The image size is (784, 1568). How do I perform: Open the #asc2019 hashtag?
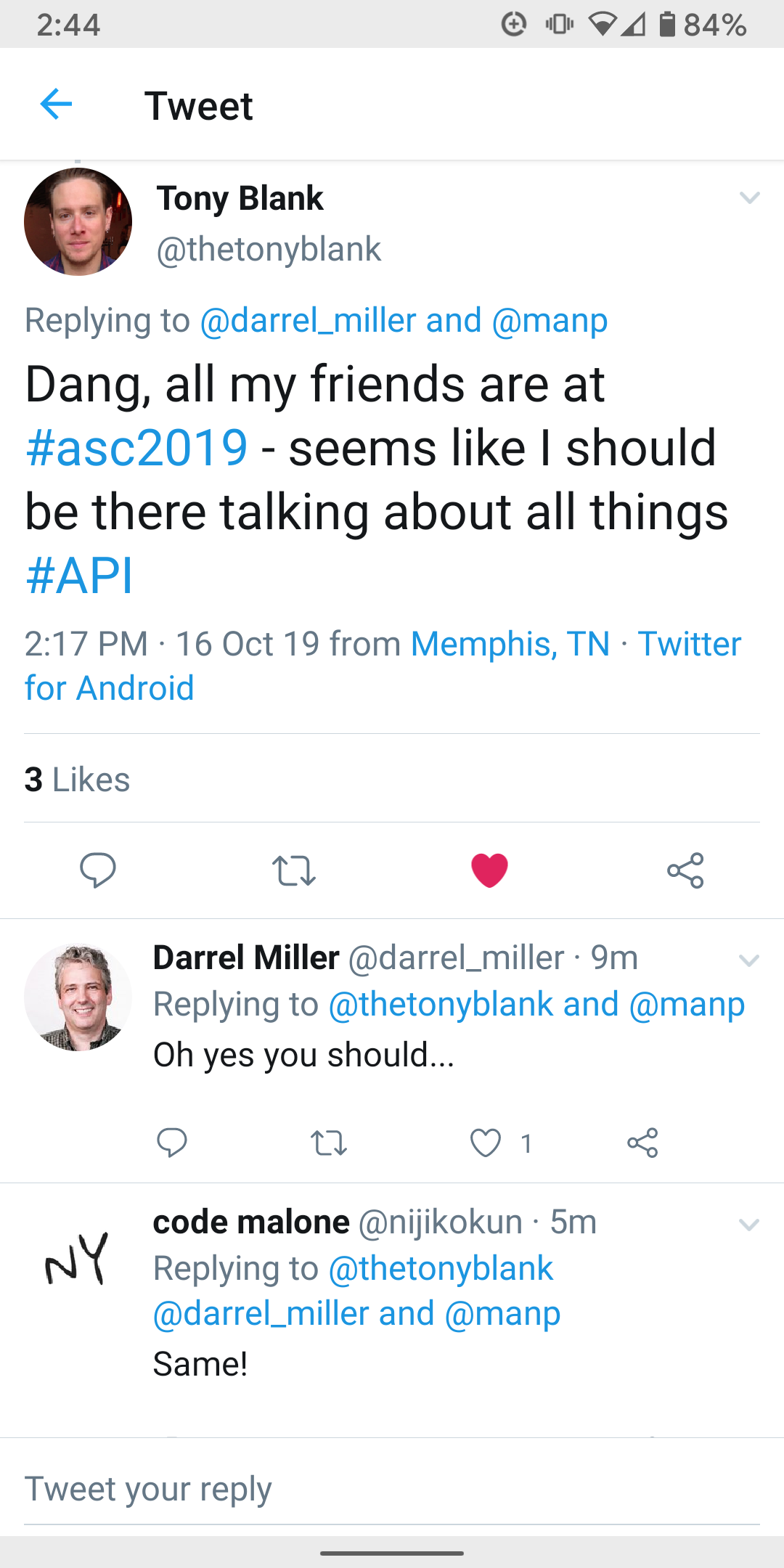[136, 447]
